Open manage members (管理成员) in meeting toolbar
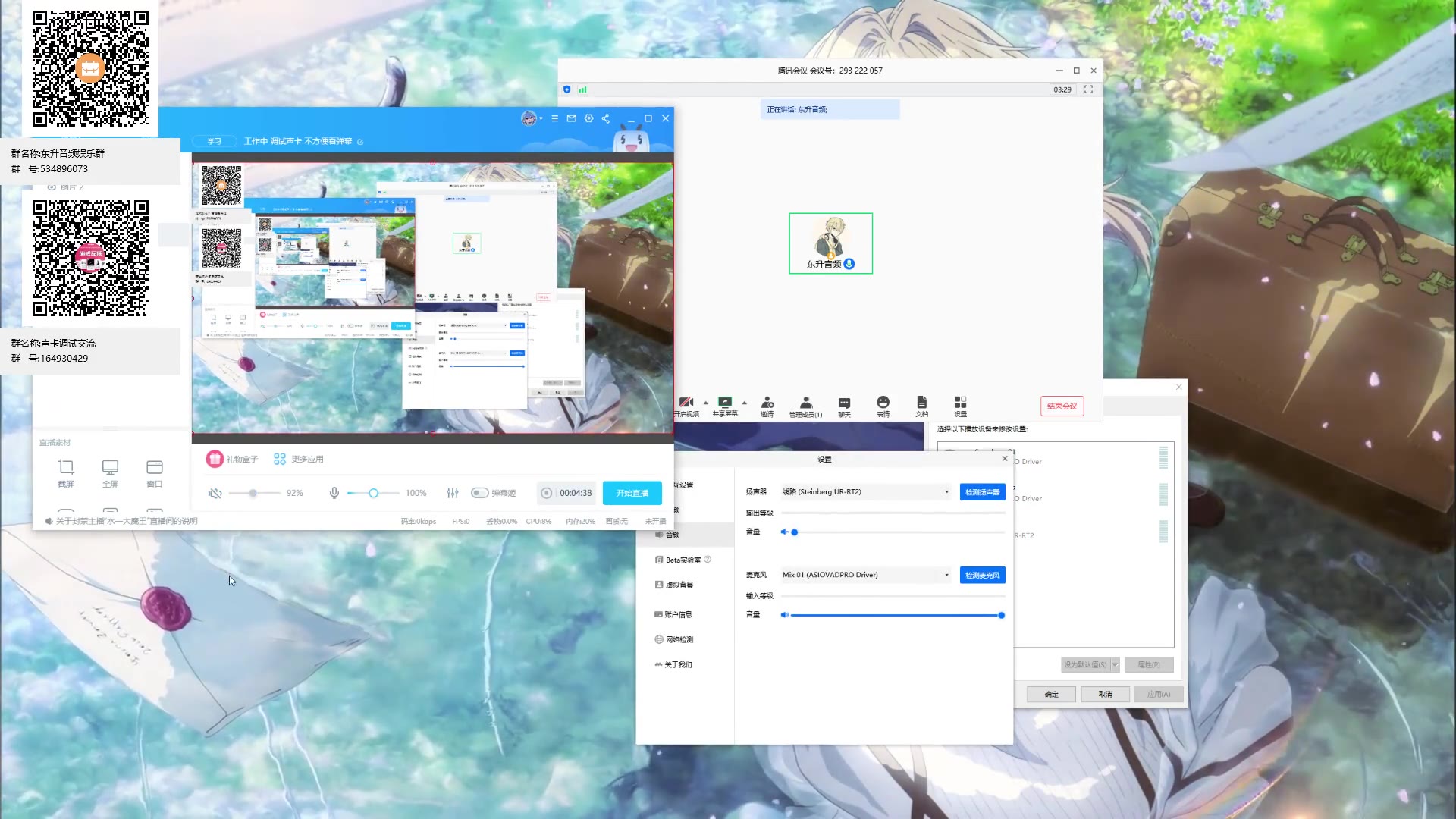This screenshot has width=1456, height=819. click(805, 406)
